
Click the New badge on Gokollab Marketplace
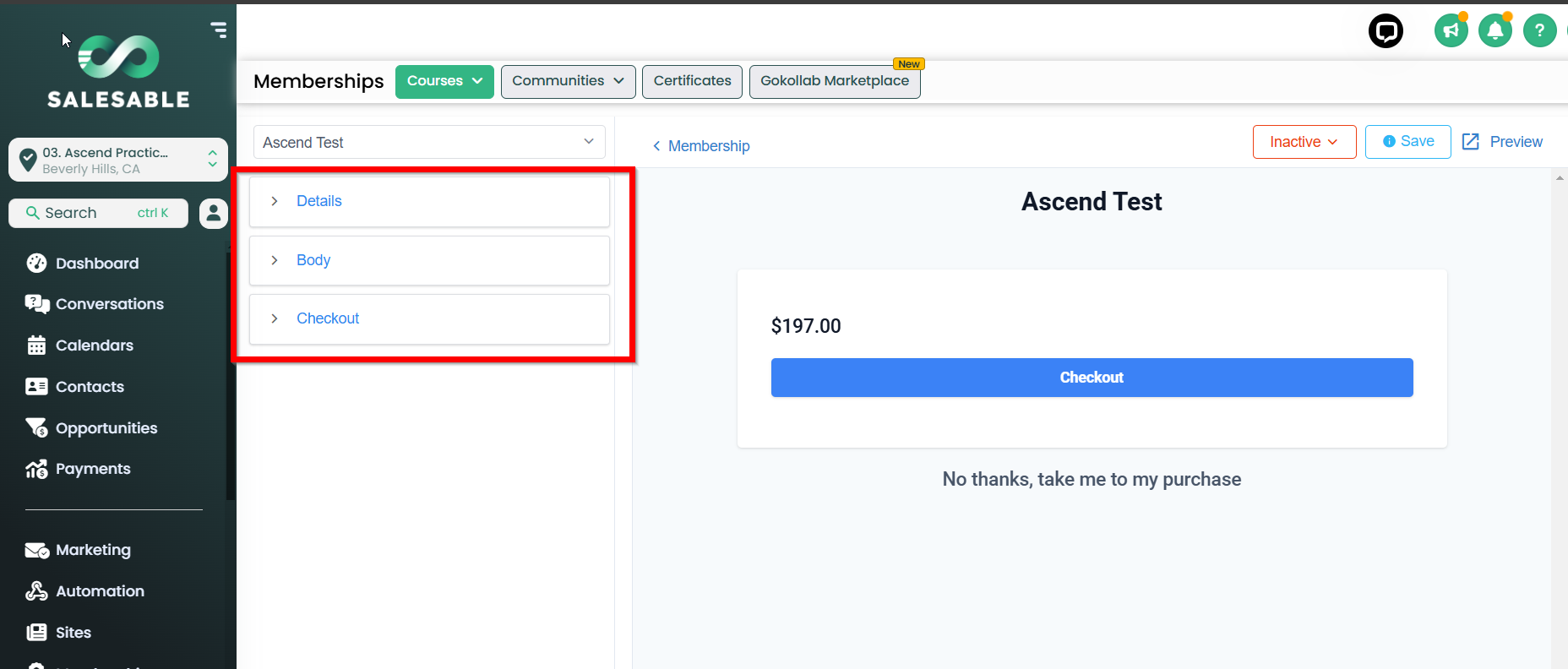pos(909,64)
